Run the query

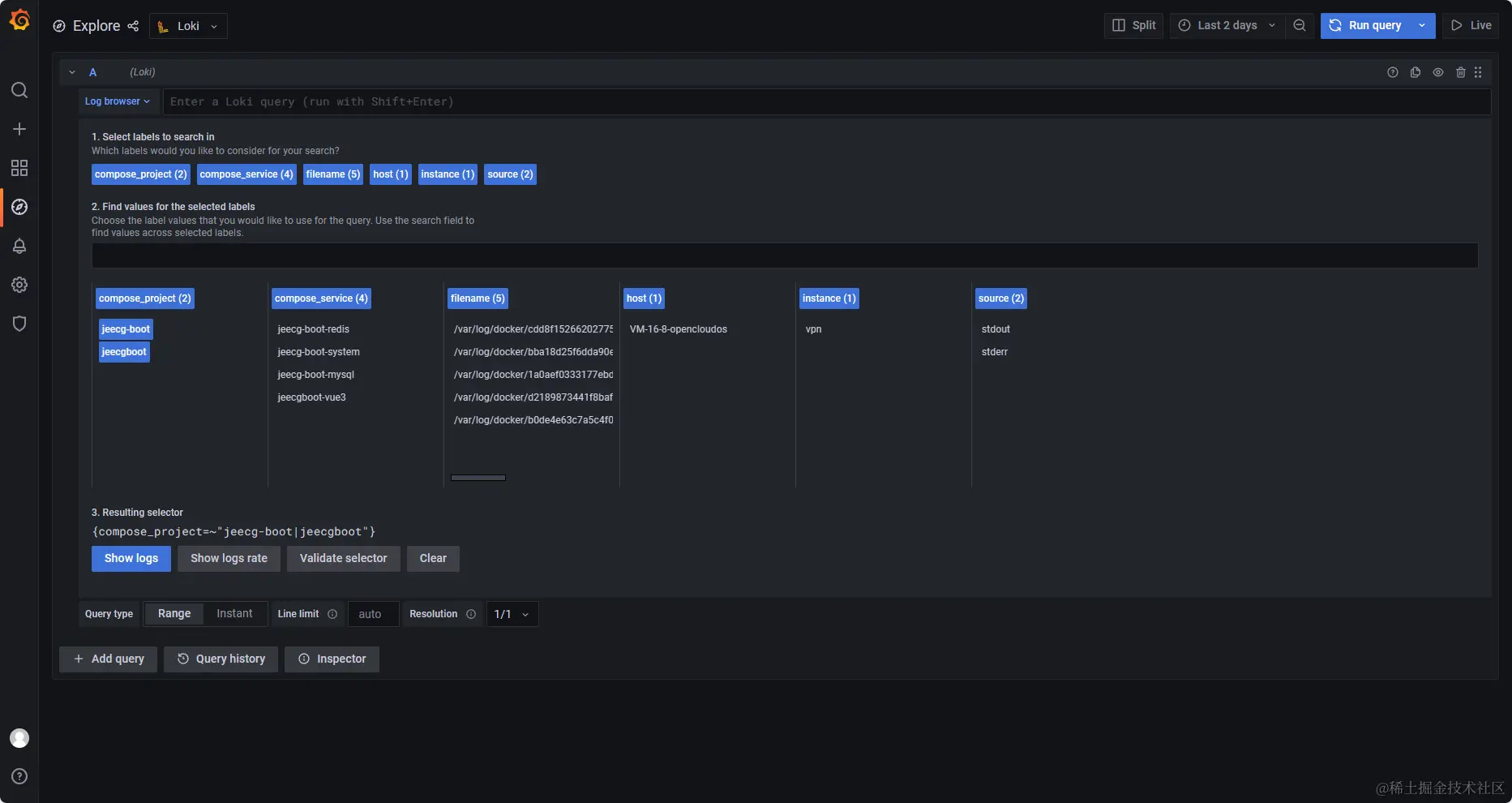click(1366, 25)
